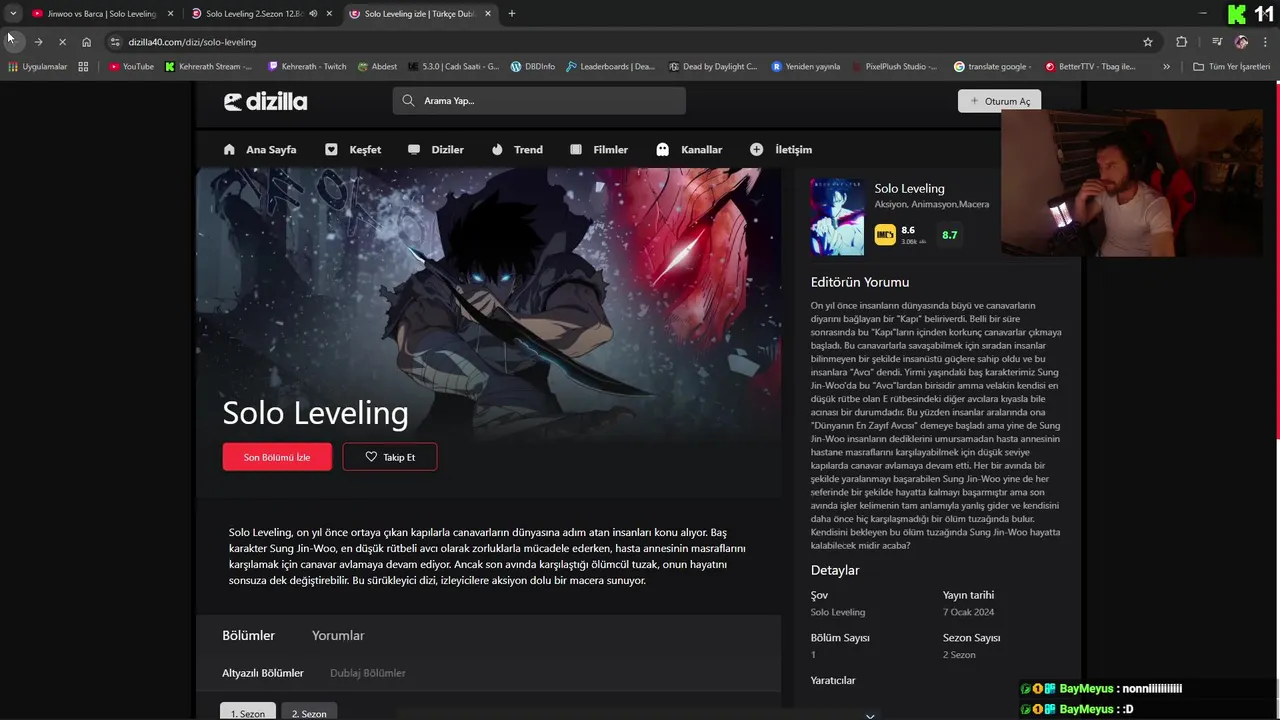1280x720 pixels.
Task: Click the Solo Leveling poster thumbnail
Action: point(837,217)
